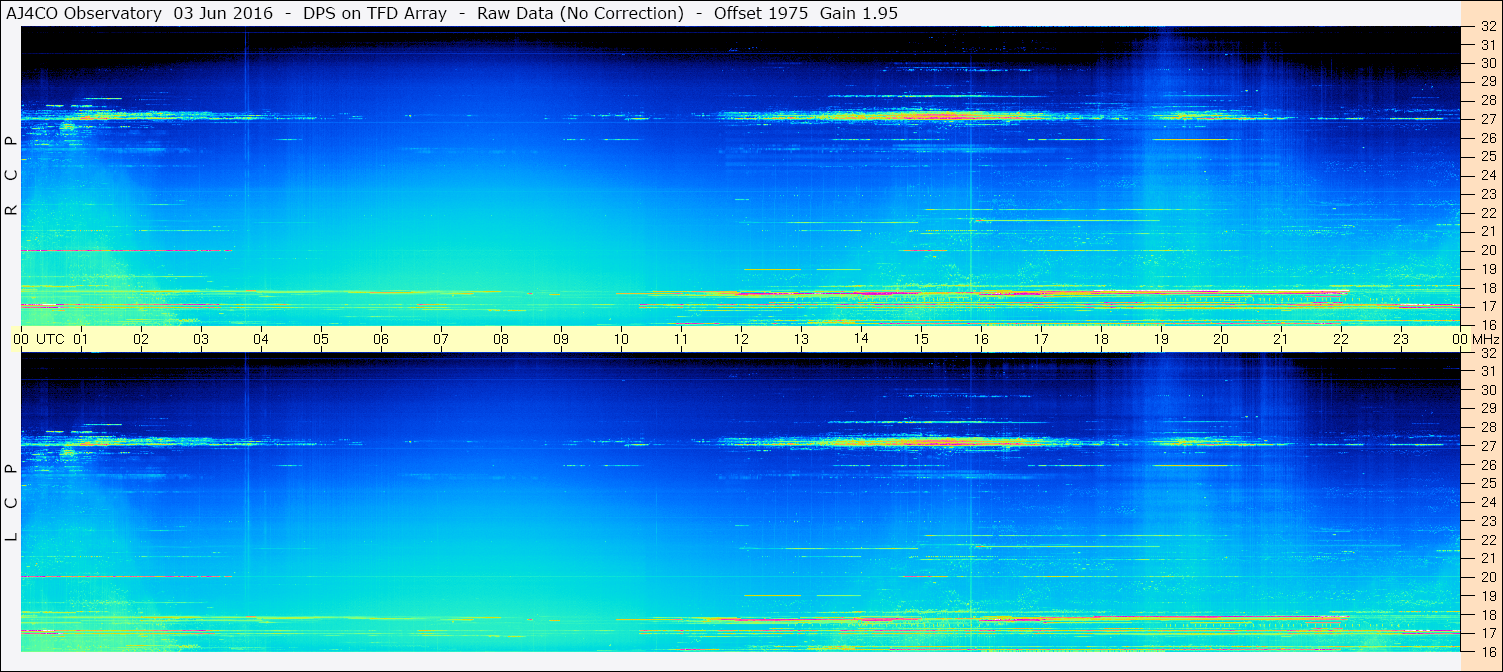Select 29 MHz label on LCP scale
The height and width of the screenshot is (672, 1503).
pos(1487,408)
